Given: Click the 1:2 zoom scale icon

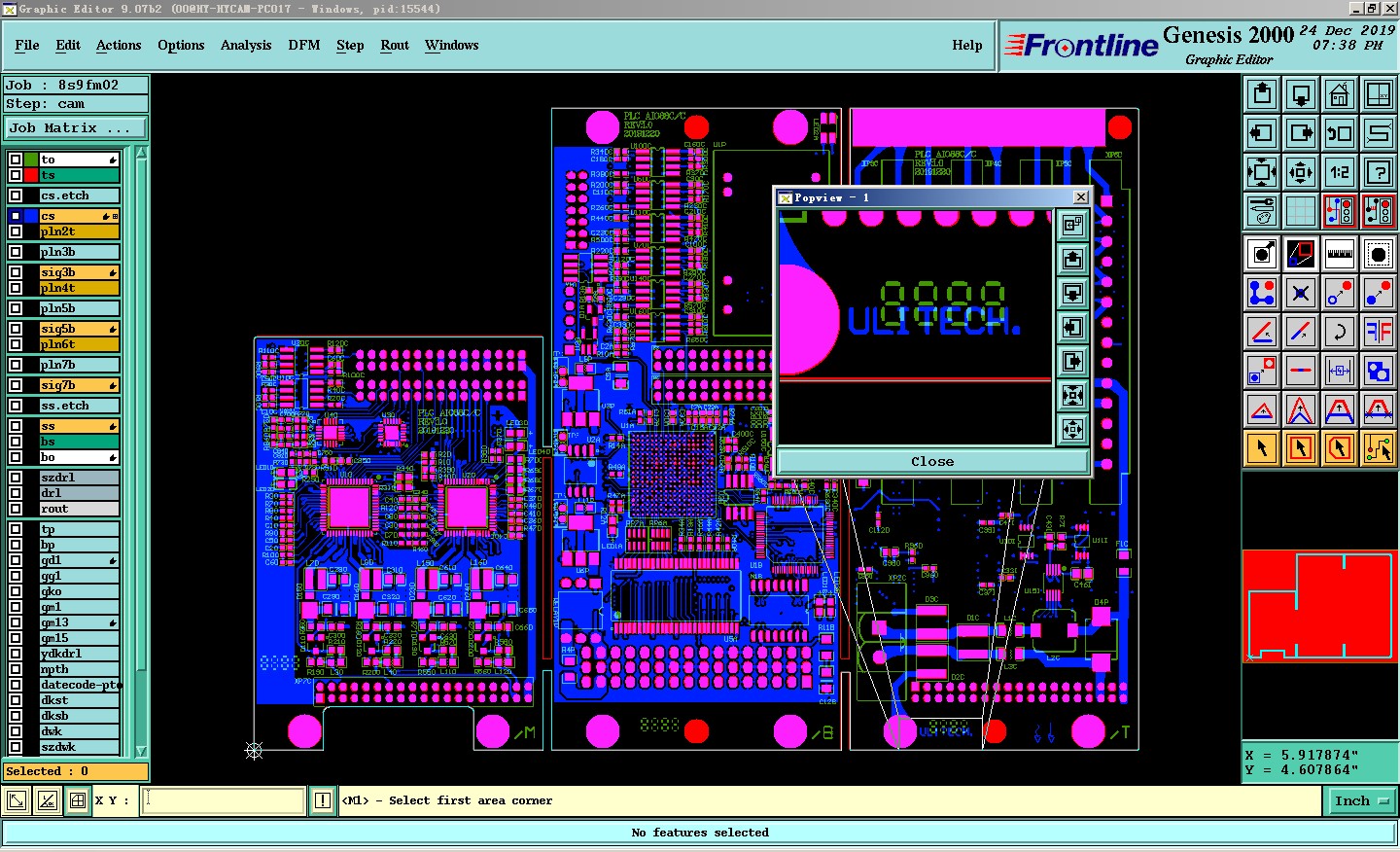Looking at the screenshot, I should coord(1340,172).
